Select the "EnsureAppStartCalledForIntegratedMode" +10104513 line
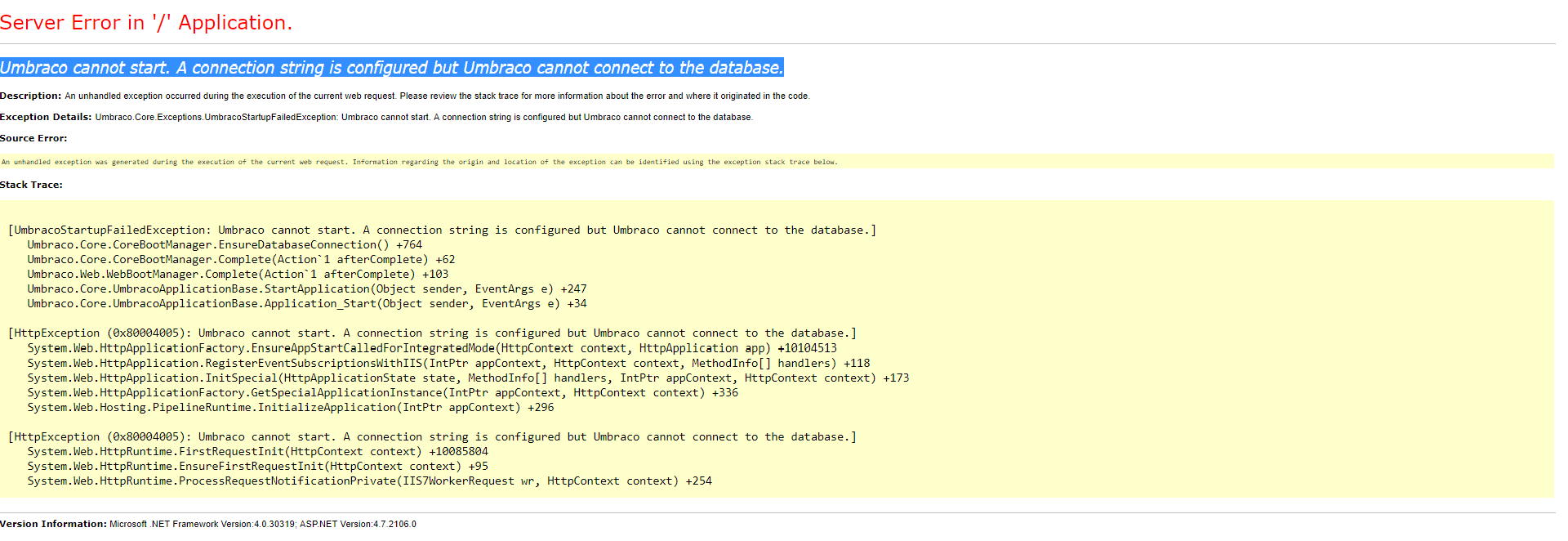1568x541 pixels. [x=432, y=348]
